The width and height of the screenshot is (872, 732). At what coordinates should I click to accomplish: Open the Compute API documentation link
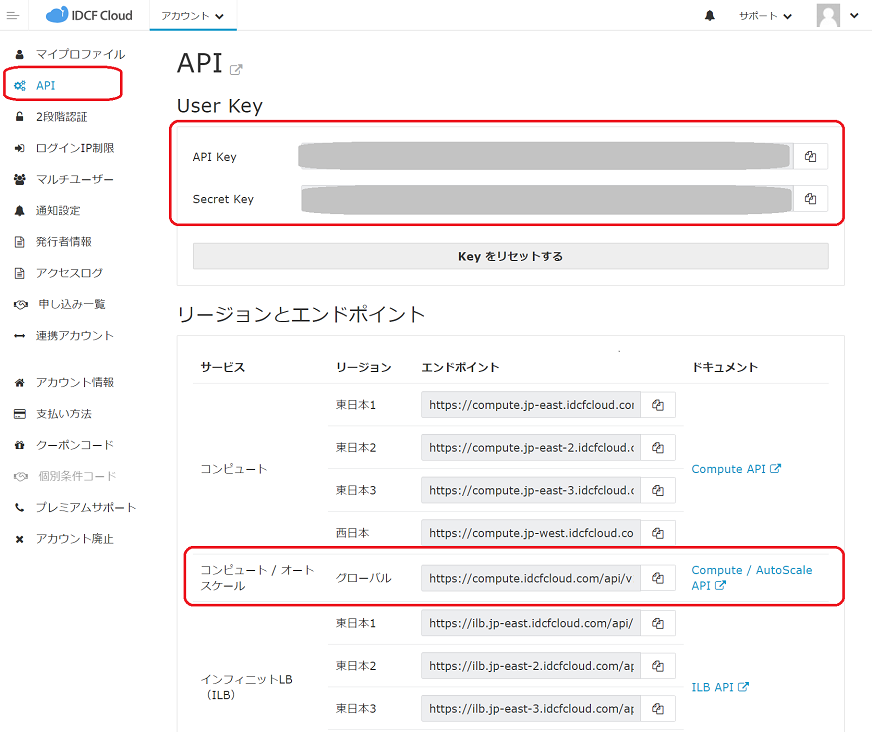pos(736,468)
